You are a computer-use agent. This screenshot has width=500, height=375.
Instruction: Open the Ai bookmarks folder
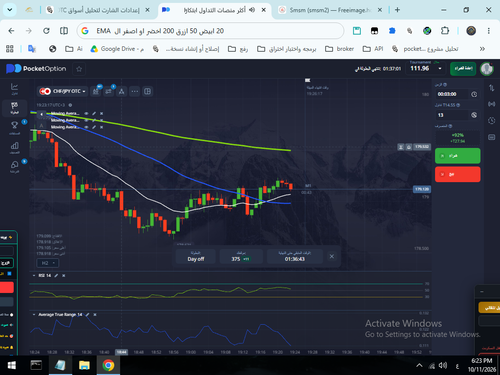tap(74, 49)
